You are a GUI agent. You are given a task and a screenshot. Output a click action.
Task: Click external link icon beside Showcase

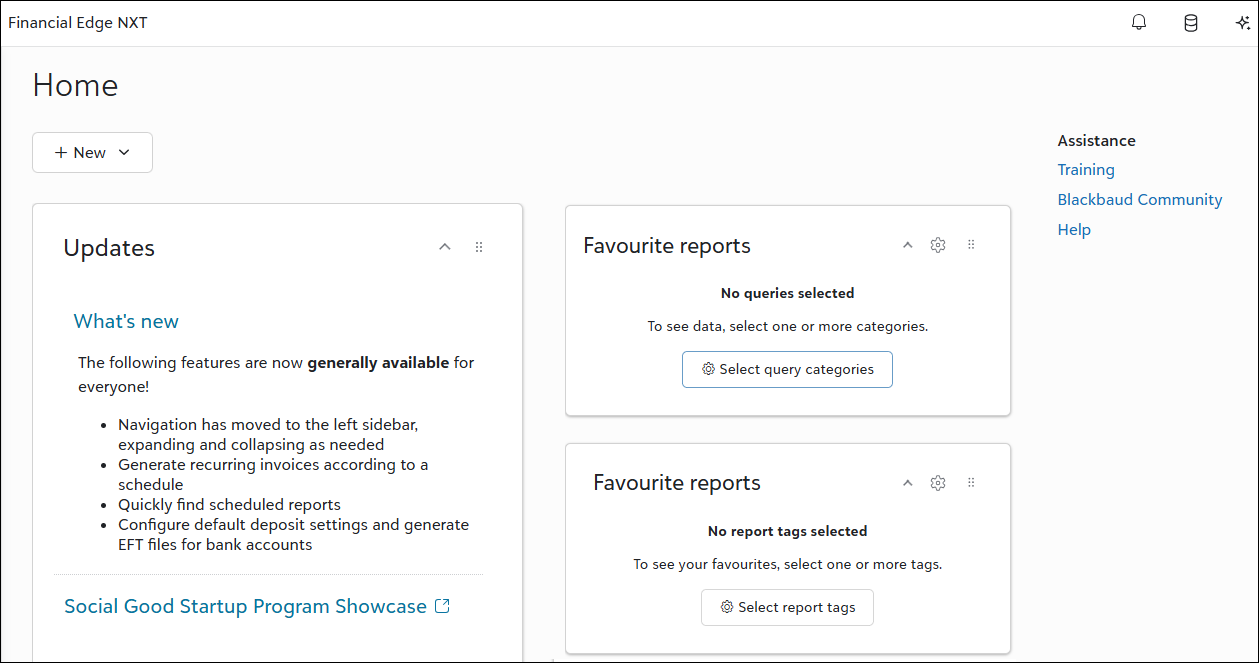coord(442,606)
